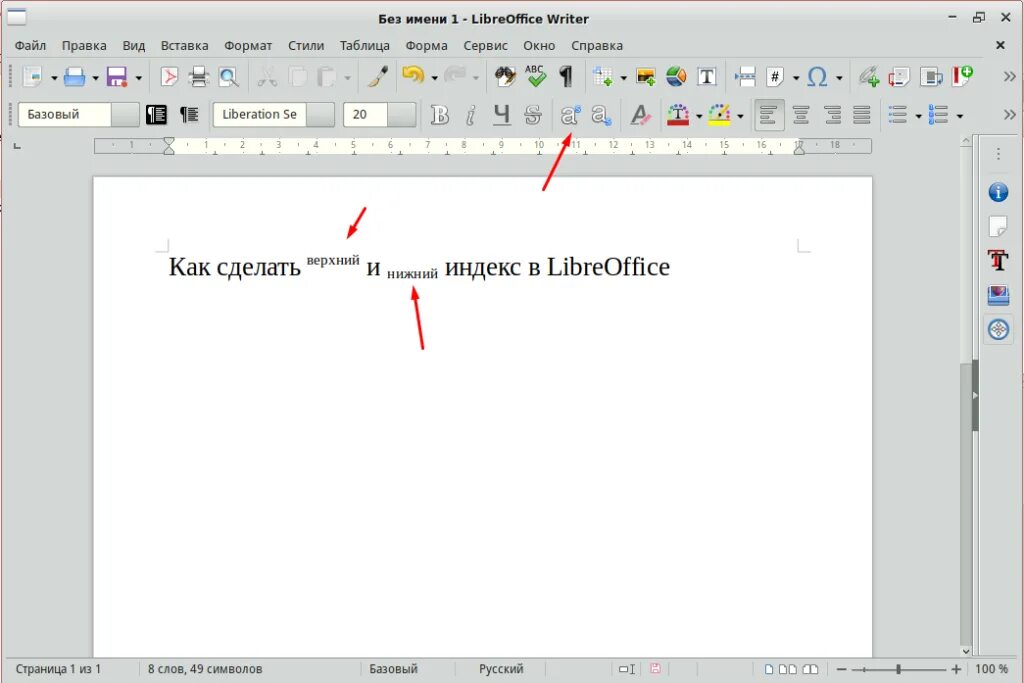This screenshot has height=683, width=1024.
Task: Open print preview magnifier icon
Action: point(229,77)
